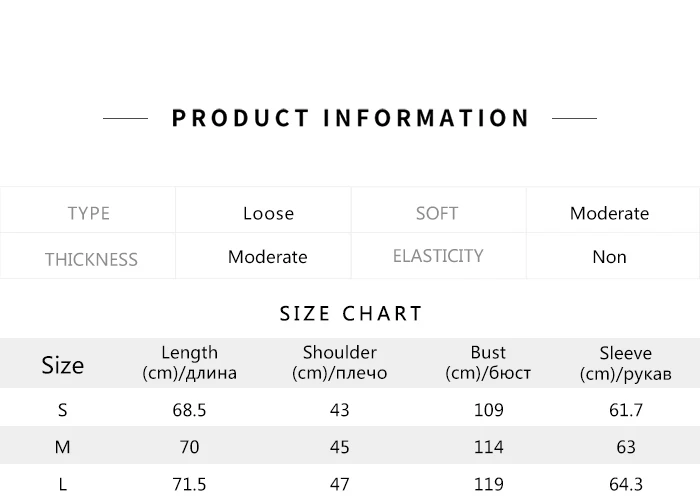
Task: Click the SIZE CHART heading
Action: 351,314
